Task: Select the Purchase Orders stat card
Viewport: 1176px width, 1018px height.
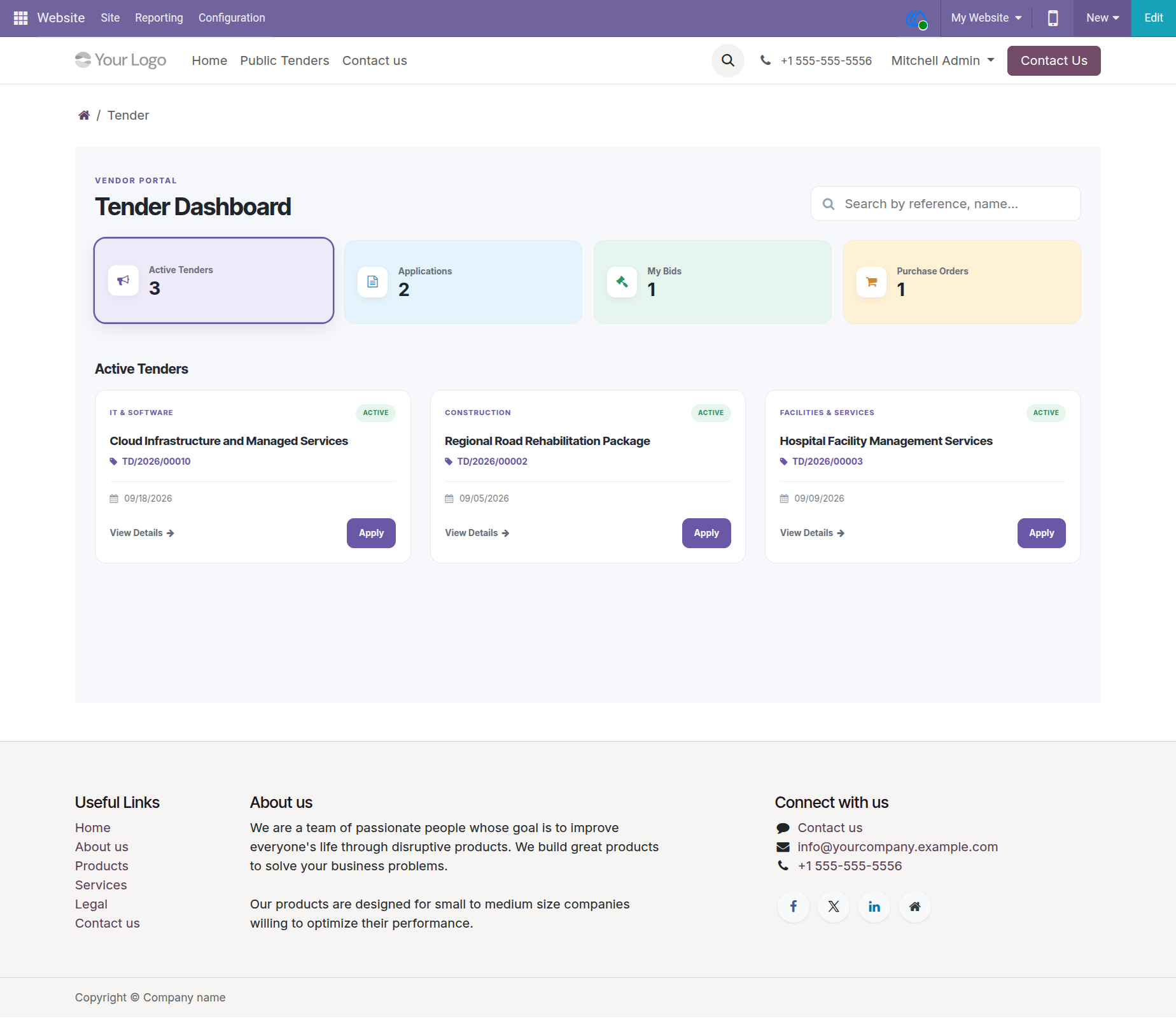Action: point(962,281)
